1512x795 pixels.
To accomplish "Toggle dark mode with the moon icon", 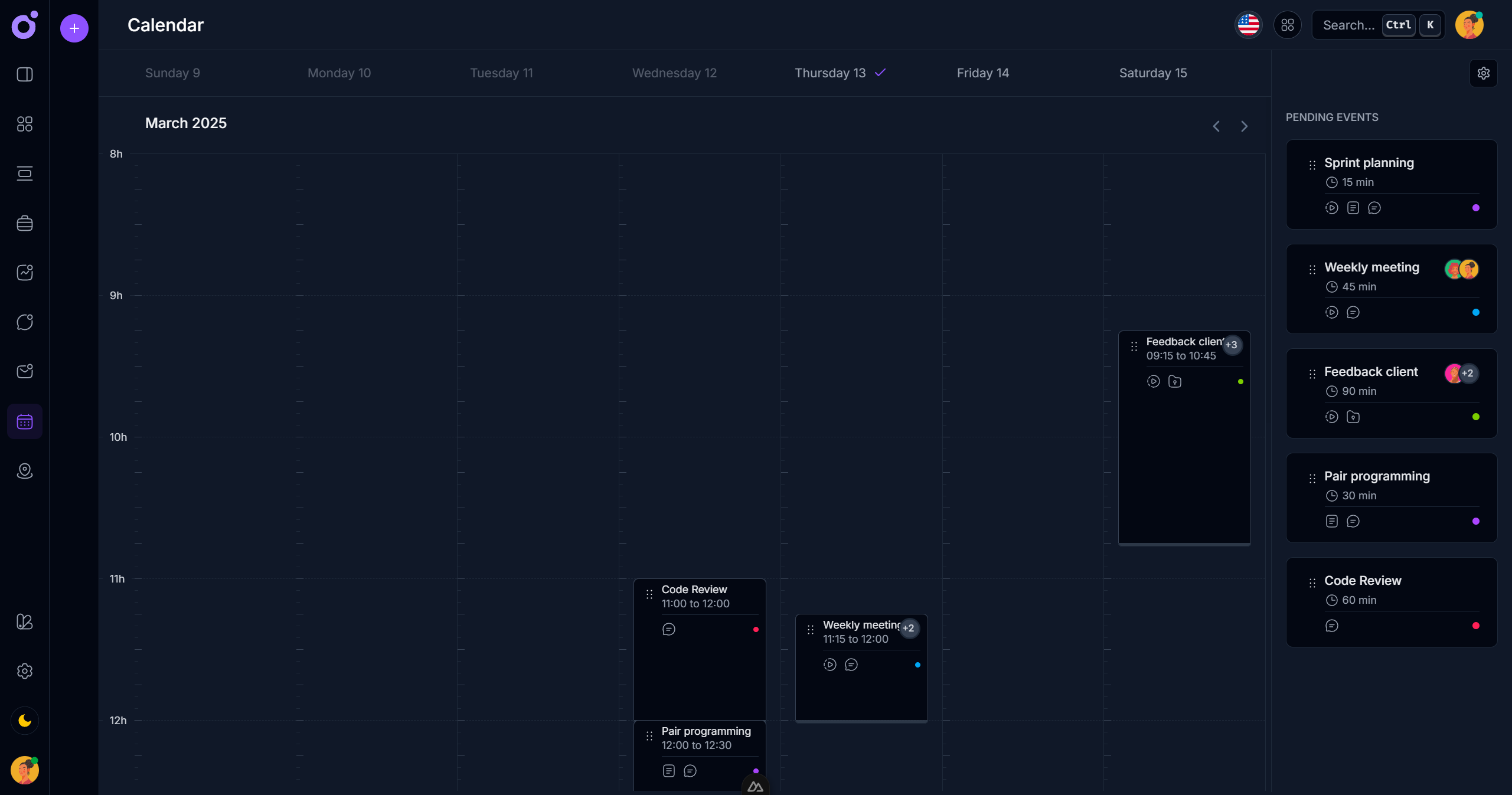I will (x=24, y=720).
